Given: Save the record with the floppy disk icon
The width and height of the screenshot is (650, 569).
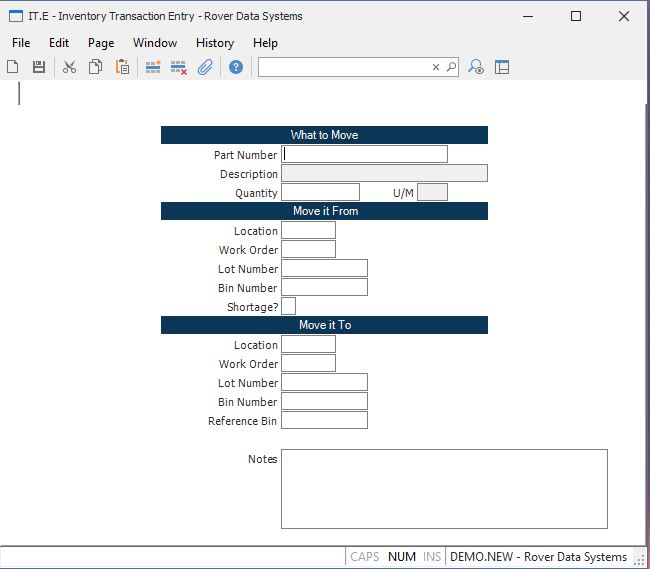Looking at the screenshot, I should [39, 67].
